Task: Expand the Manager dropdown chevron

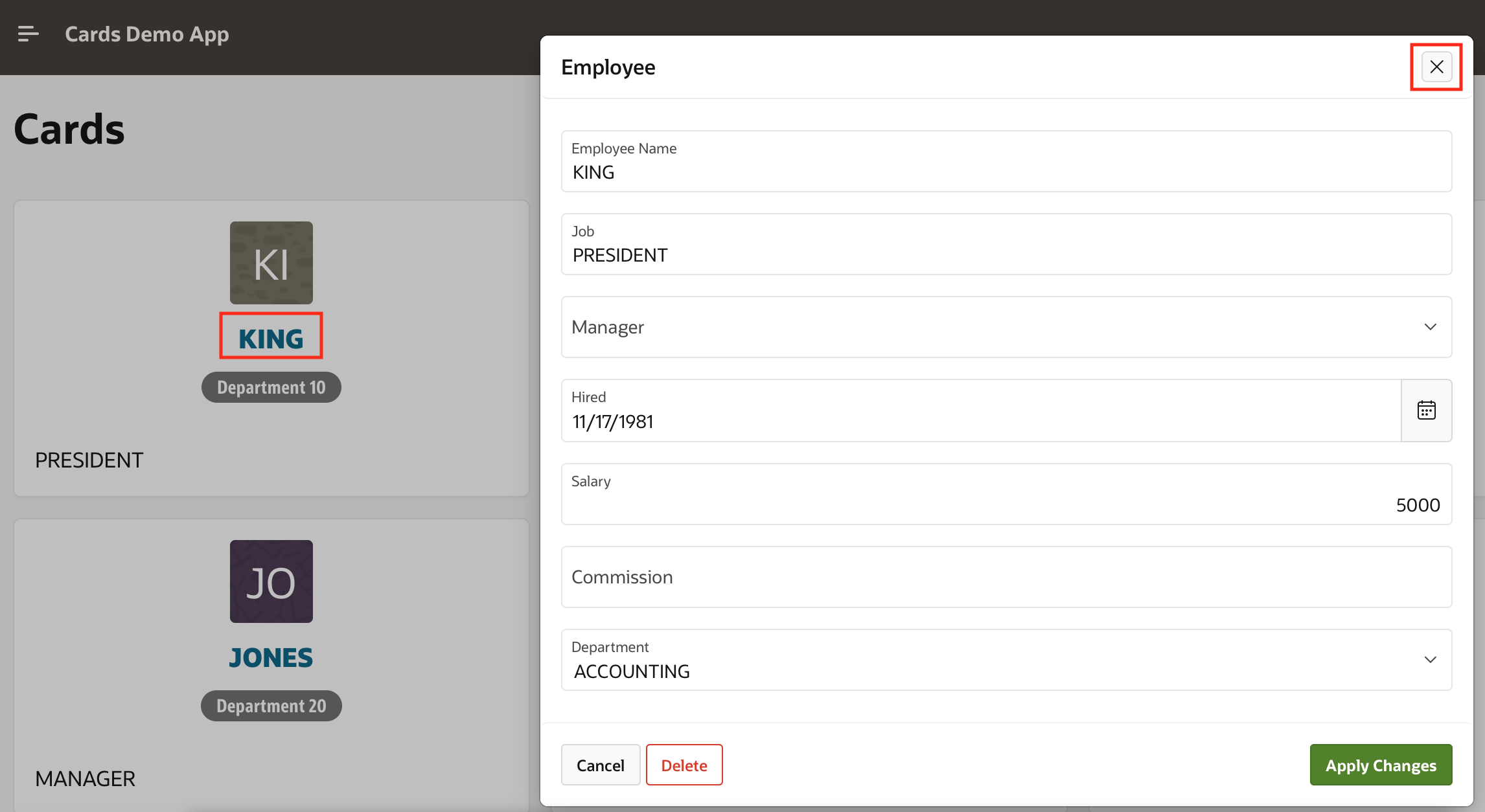Action: click(x=1430, y=327)
